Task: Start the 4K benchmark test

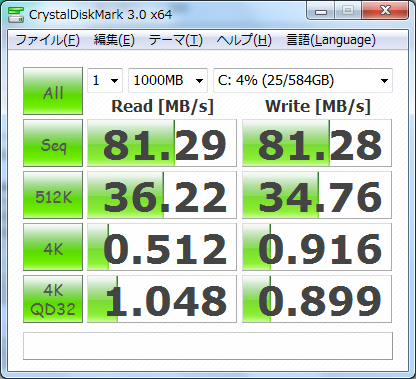Action: click(53, 247)
